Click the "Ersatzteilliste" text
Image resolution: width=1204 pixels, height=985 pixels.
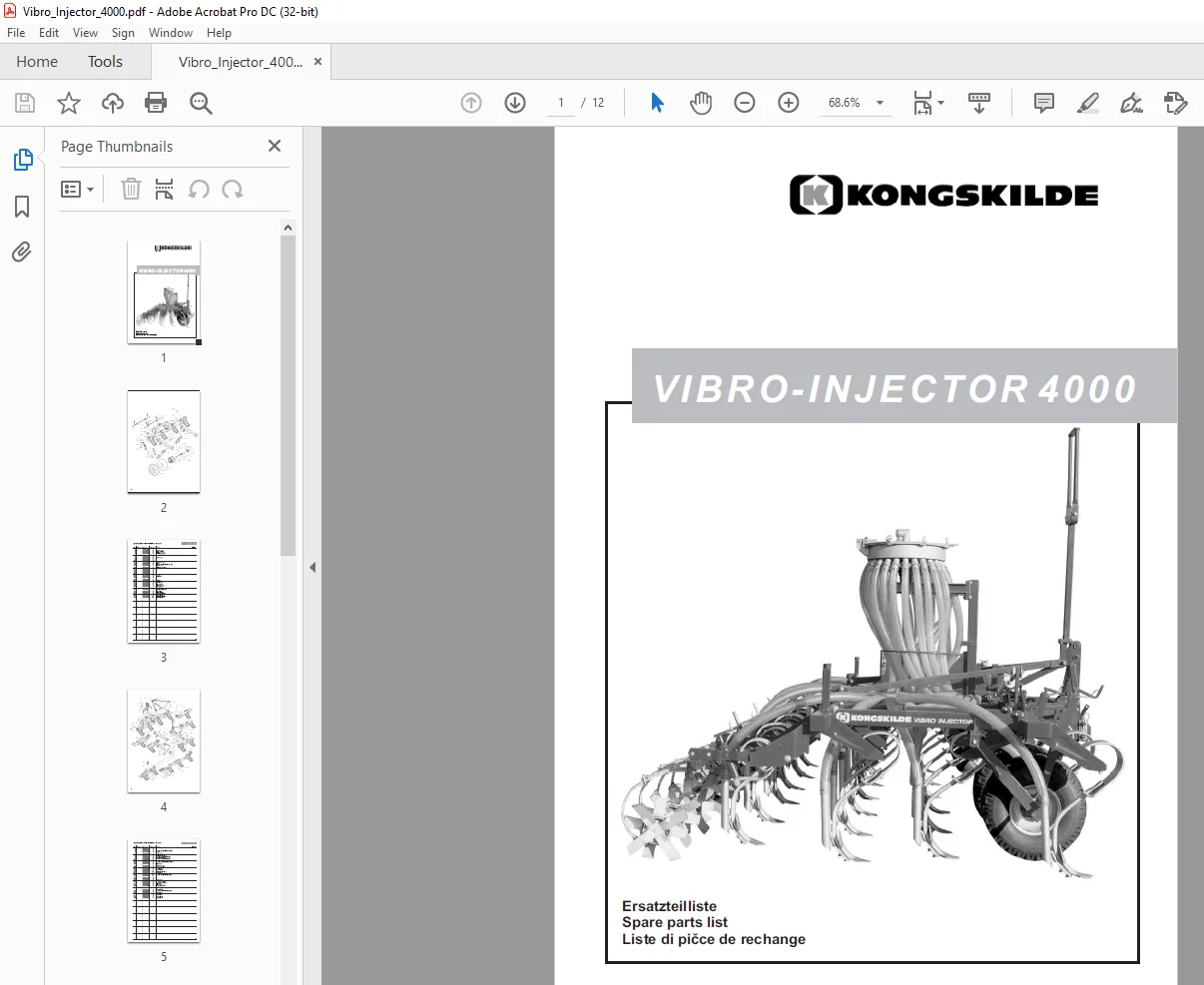(x=669, y=906)
